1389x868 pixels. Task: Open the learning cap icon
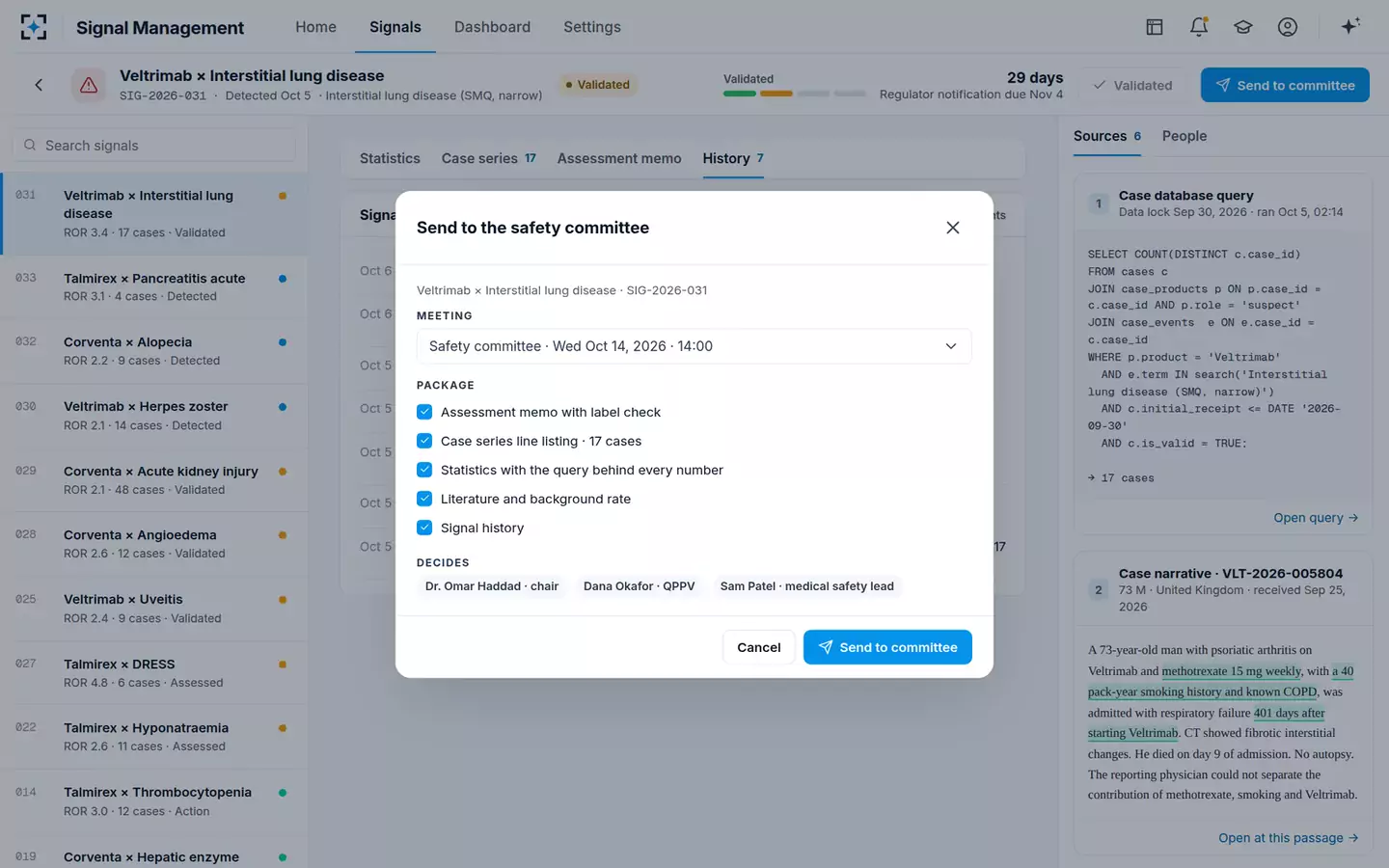click(x=1243, y=27)
